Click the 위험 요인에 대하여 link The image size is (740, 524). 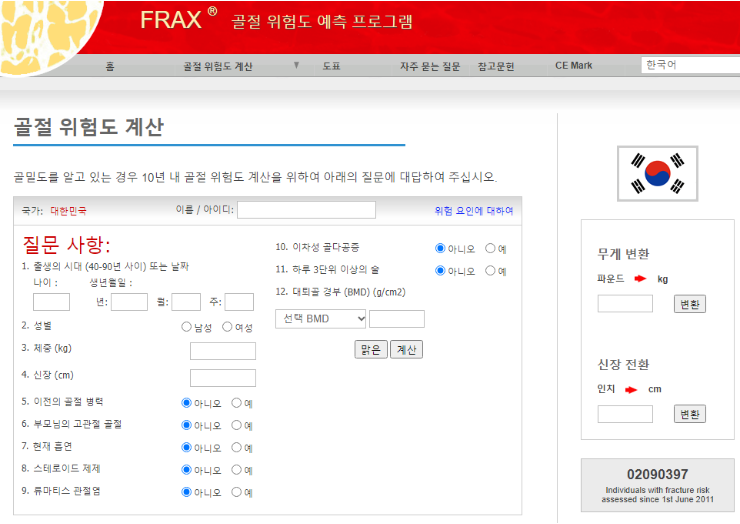474,211
